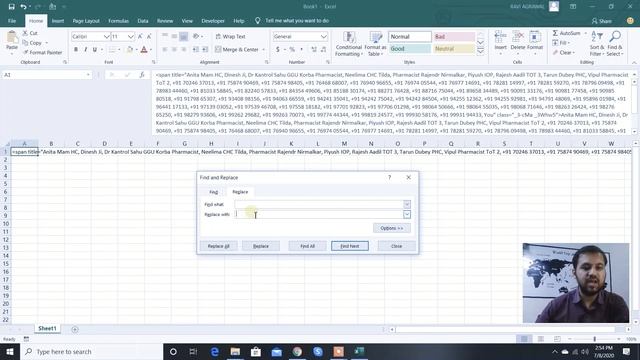Open Sort & Filter

596,43
